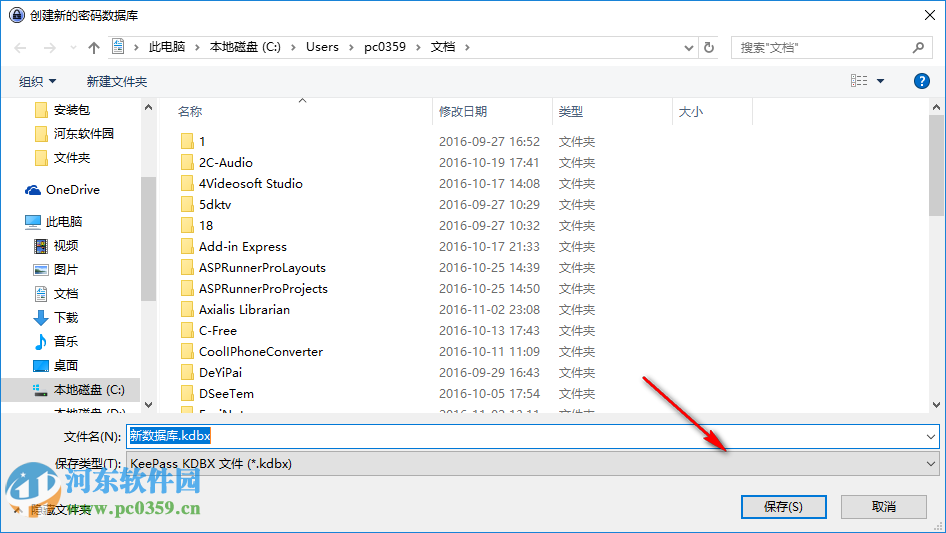This screenshot has width=946, height=533.
Task: Change the view layout icon
Action: coord(859,80)
